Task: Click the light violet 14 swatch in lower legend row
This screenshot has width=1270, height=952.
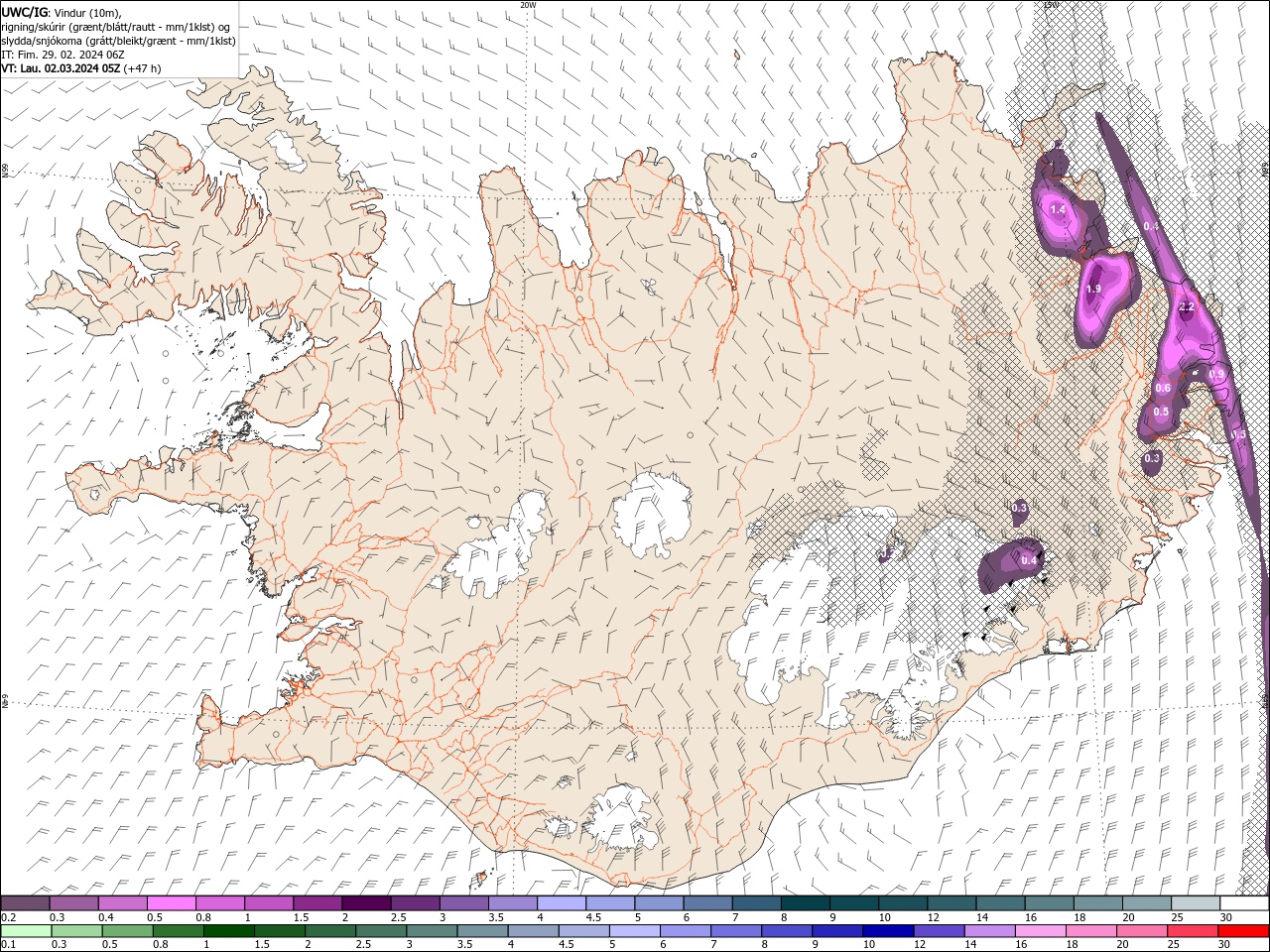Action: pos(990,931)
